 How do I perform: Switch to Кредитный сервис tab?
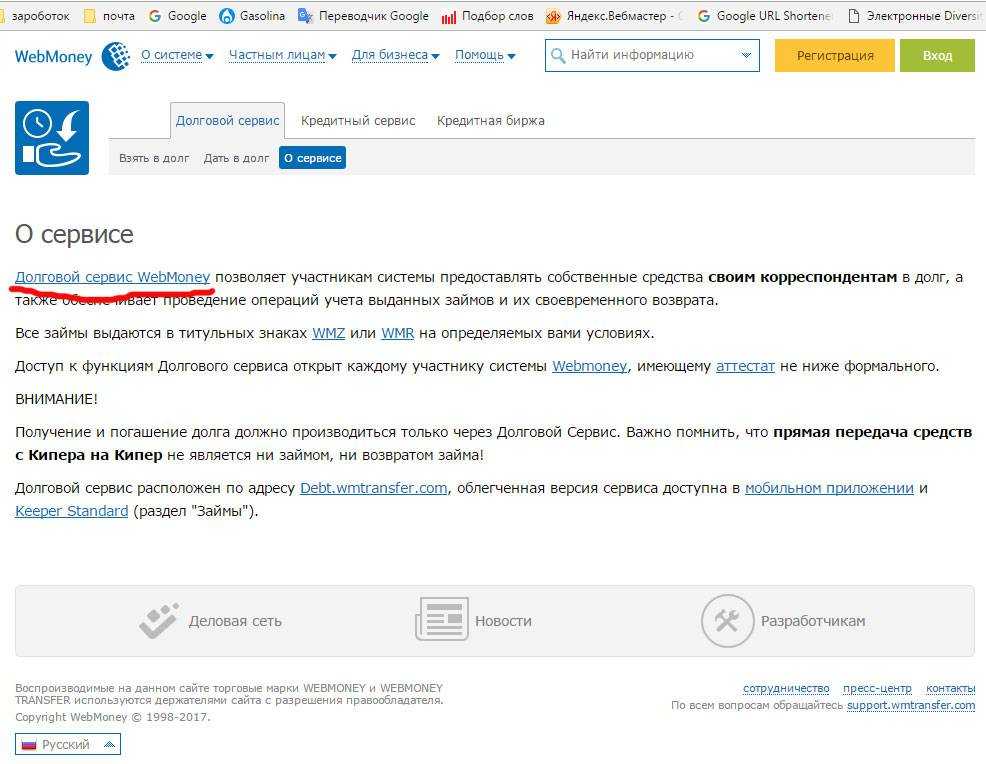pyautogui.click(x=358, y=121)
